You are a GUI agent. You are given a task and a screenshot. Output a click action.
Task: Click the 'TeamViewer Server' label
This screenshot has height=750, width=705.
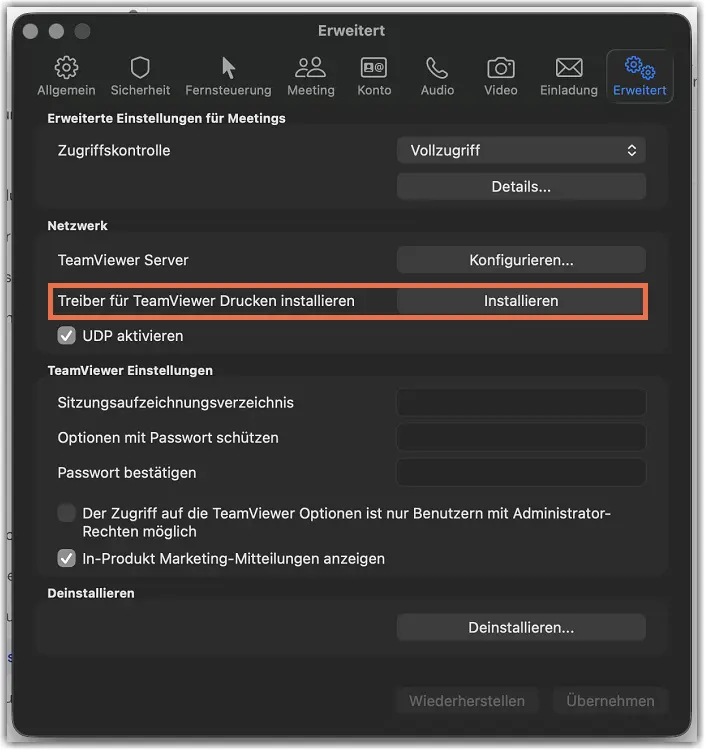[123, 260]
